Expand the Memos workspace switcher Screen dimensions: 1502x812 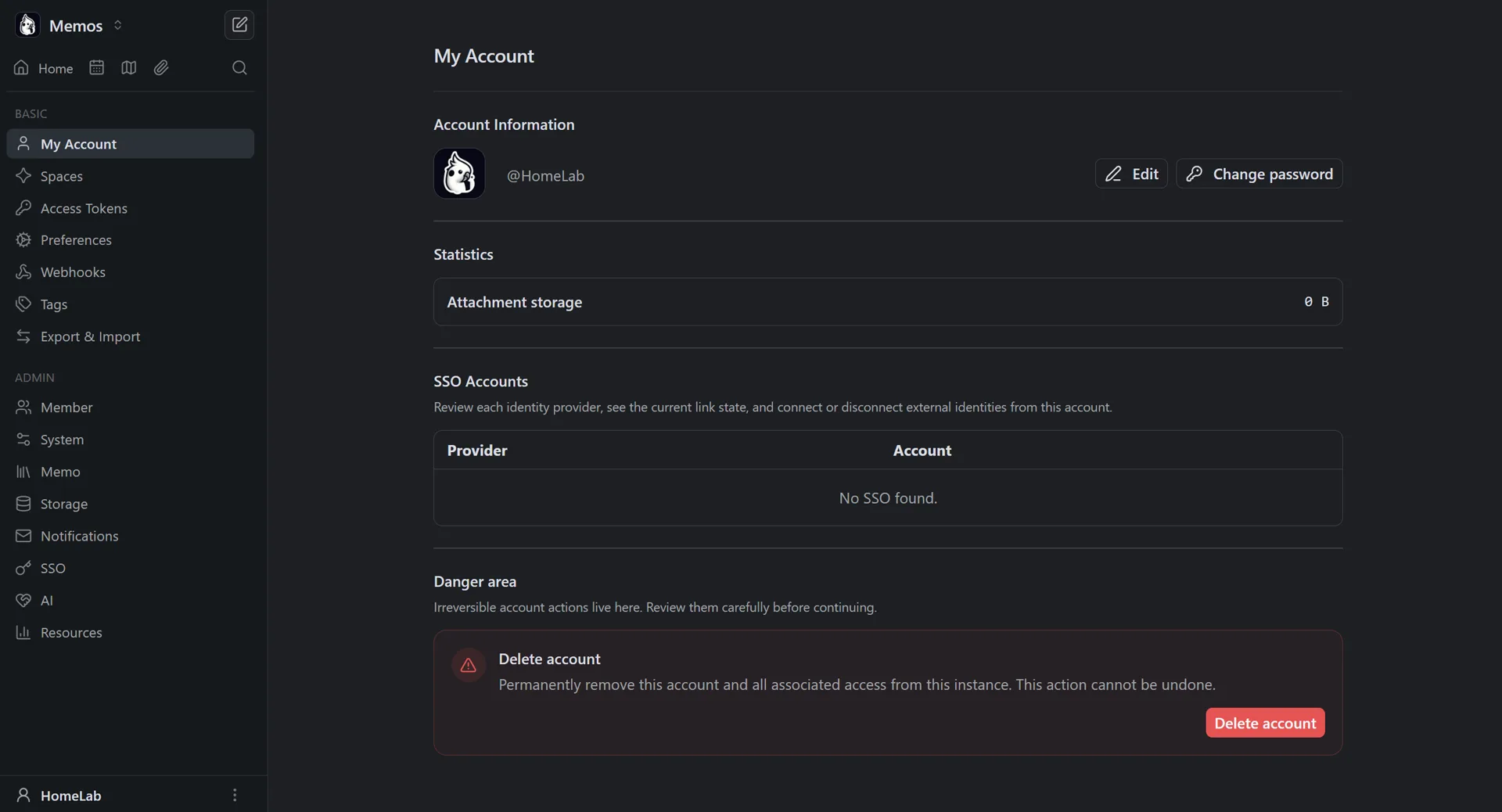pyautogui.click(x=117, y=25)
